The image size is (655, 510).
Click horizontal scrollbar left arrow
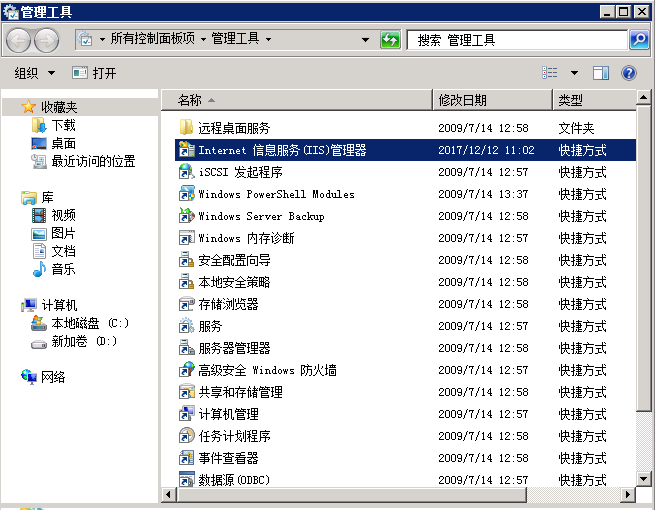168,495
